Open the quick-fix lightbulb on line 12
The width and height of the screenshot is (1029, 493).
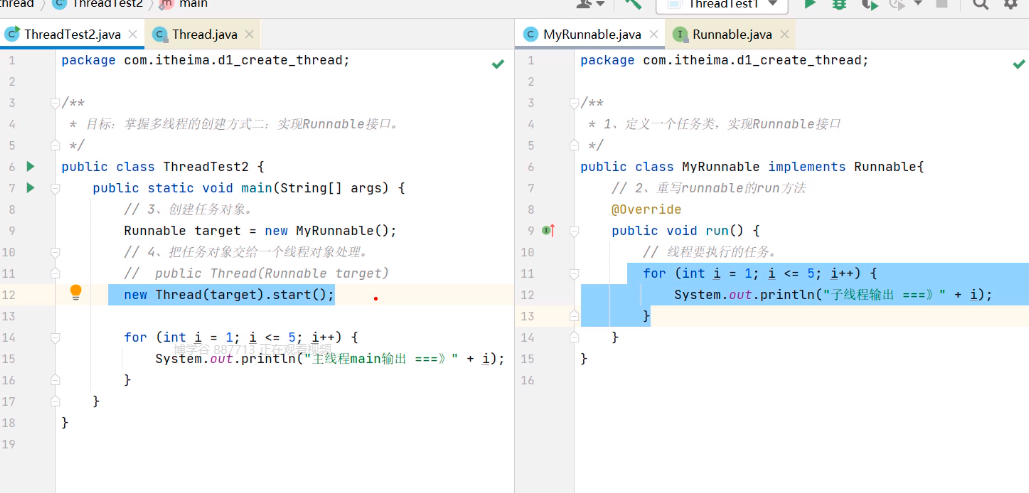click(76, 293)
